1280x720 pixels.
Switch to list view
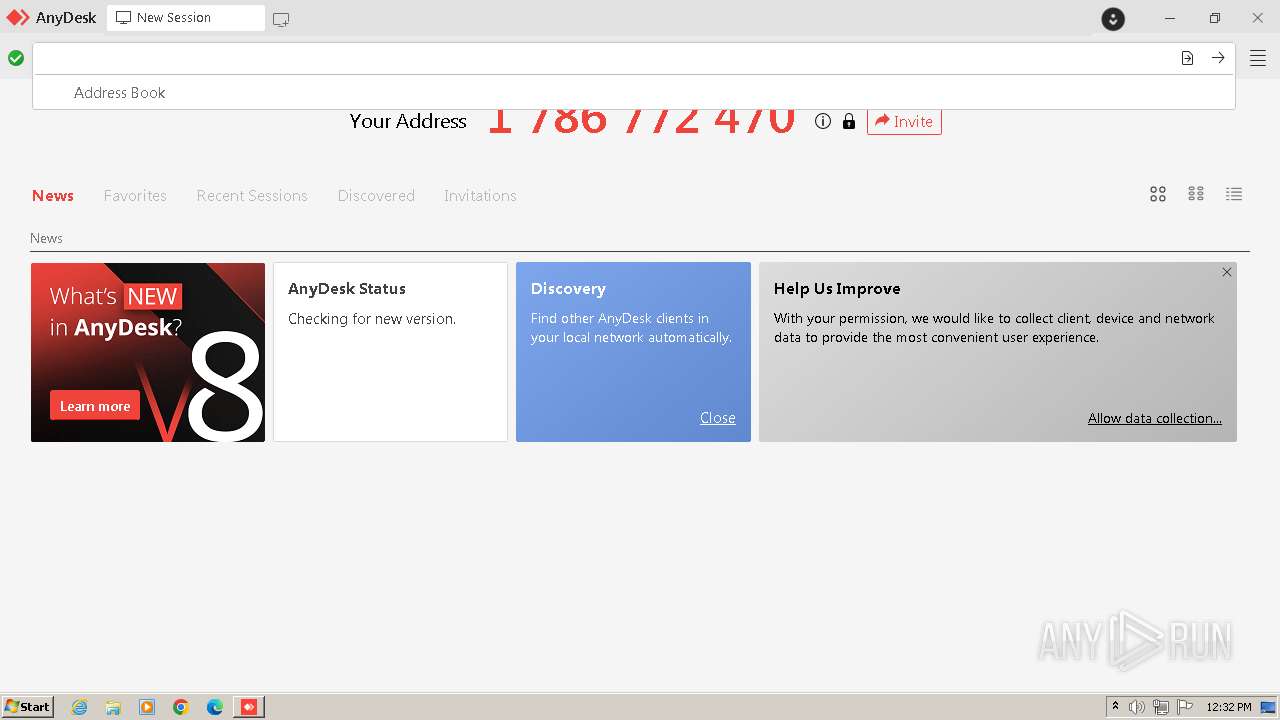pyautogui.click(x=1234, y=194)
